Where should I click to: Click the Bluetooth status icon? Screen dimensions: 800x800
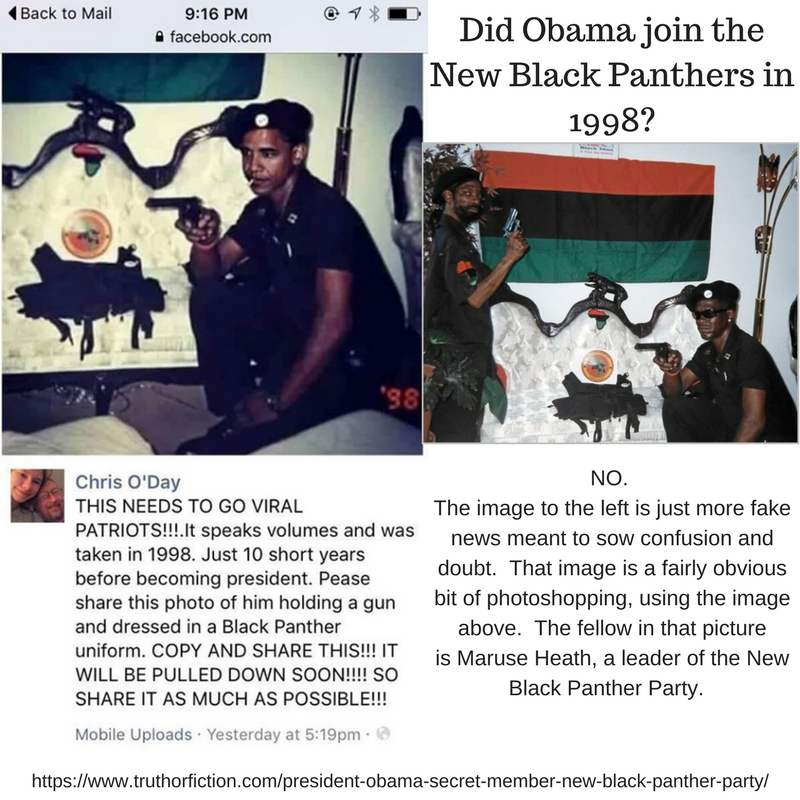tap(374, 14)
